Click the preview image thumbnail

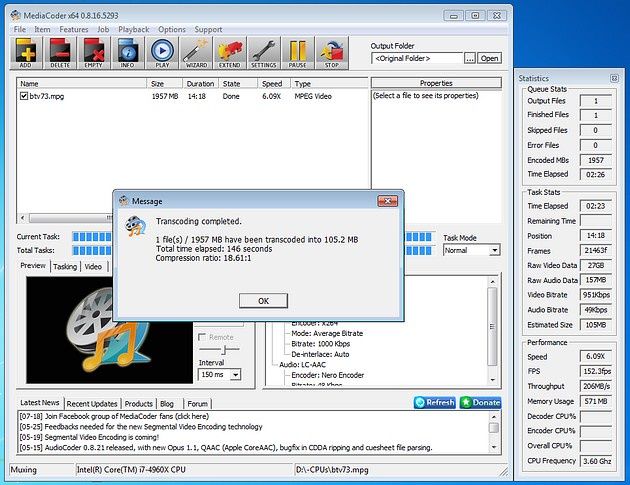(x=109, y=329)
